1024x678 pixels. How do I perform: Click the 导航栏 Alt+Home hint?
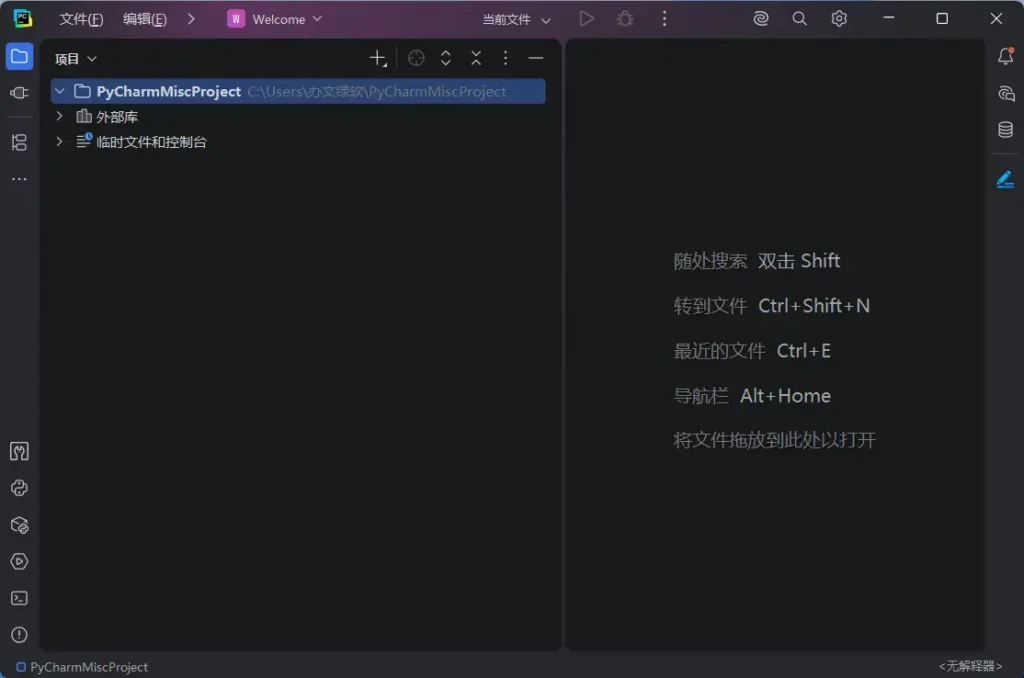click(752, 396)
